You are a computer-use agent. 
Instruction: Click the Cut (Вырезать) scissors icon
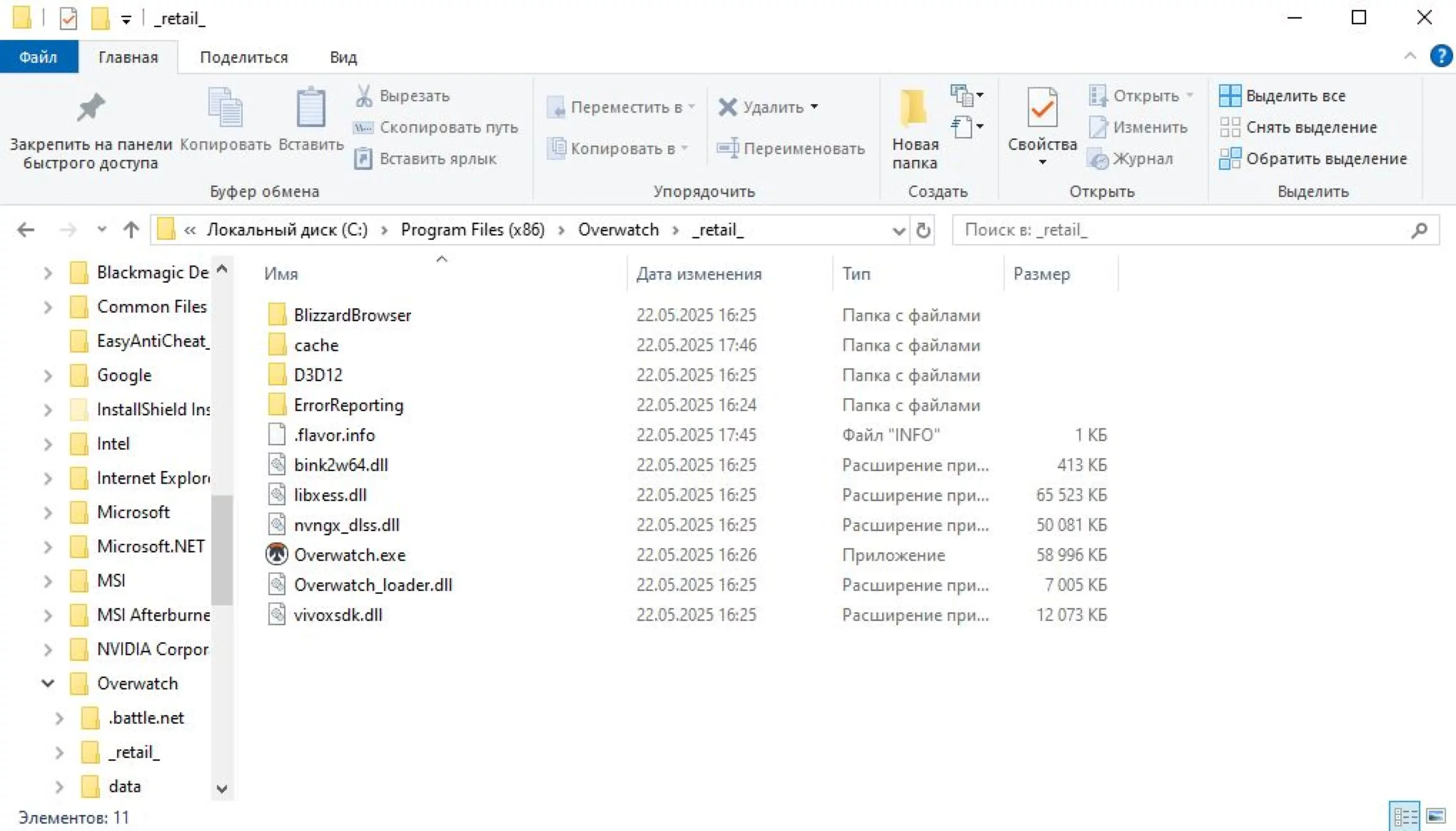tap(363, 96)
